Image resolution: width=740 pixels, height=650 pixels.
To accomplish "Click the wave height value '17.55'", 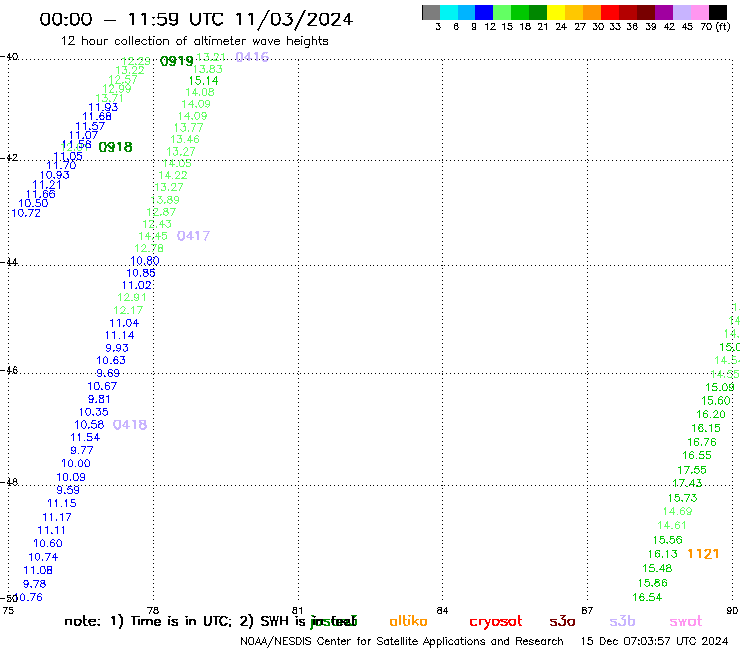I will pos(692,470).
